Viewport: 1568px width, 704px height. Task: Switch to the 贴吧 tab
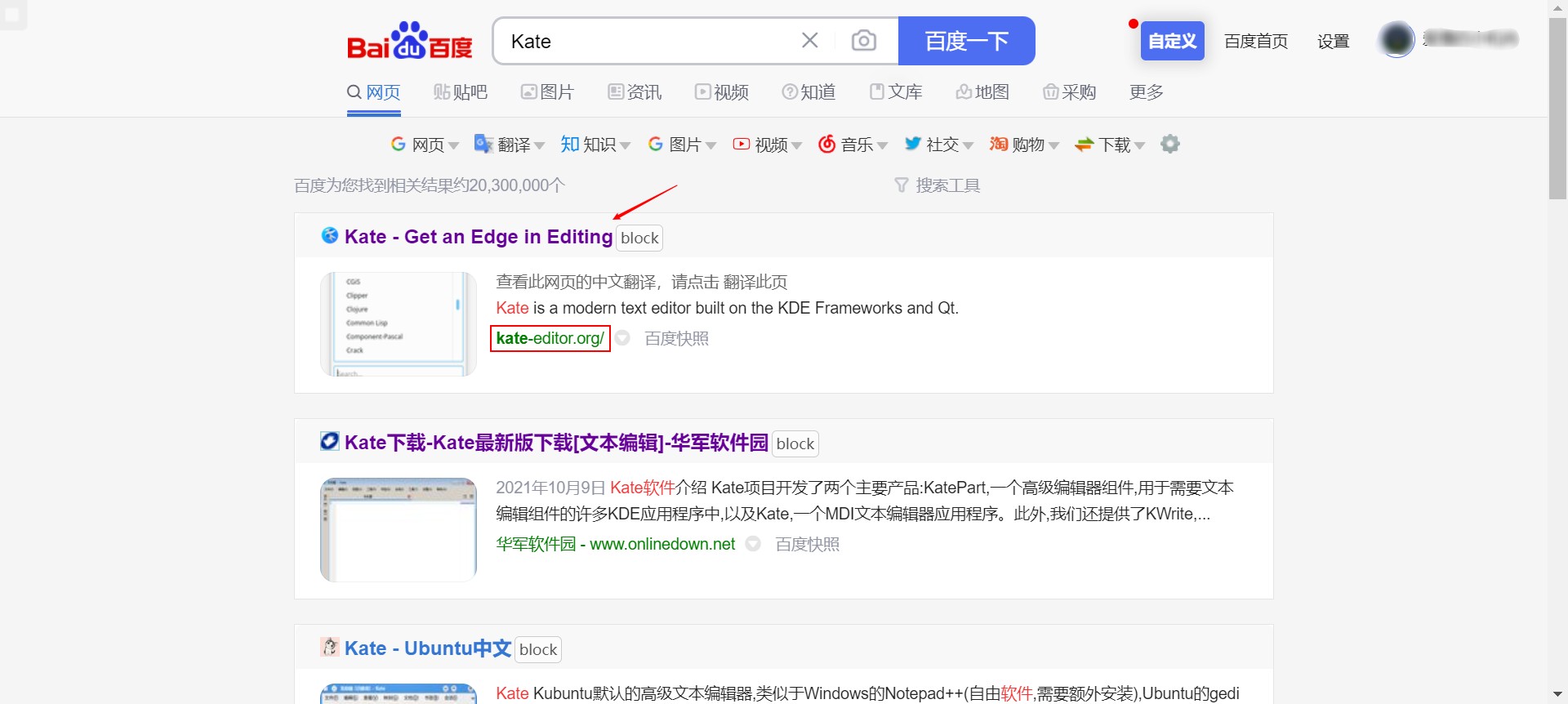[x=461, y=92]
